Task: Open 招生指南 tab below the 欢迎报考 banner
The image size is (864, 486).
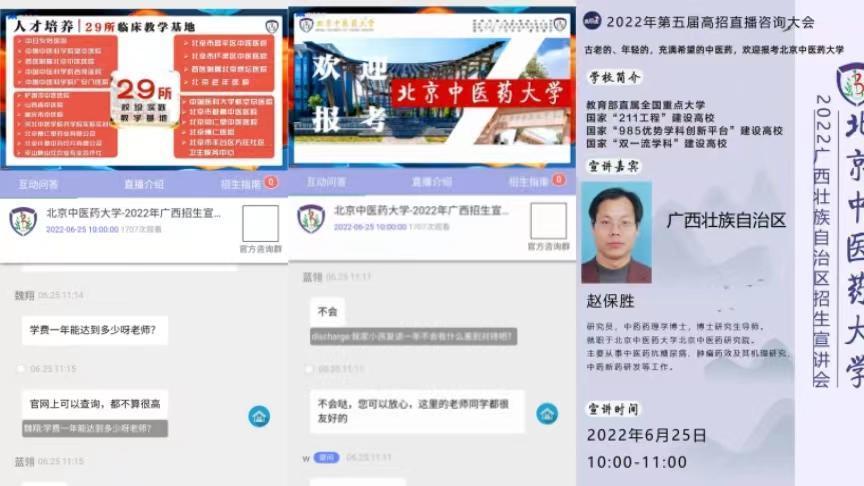Action: [529, 182]
